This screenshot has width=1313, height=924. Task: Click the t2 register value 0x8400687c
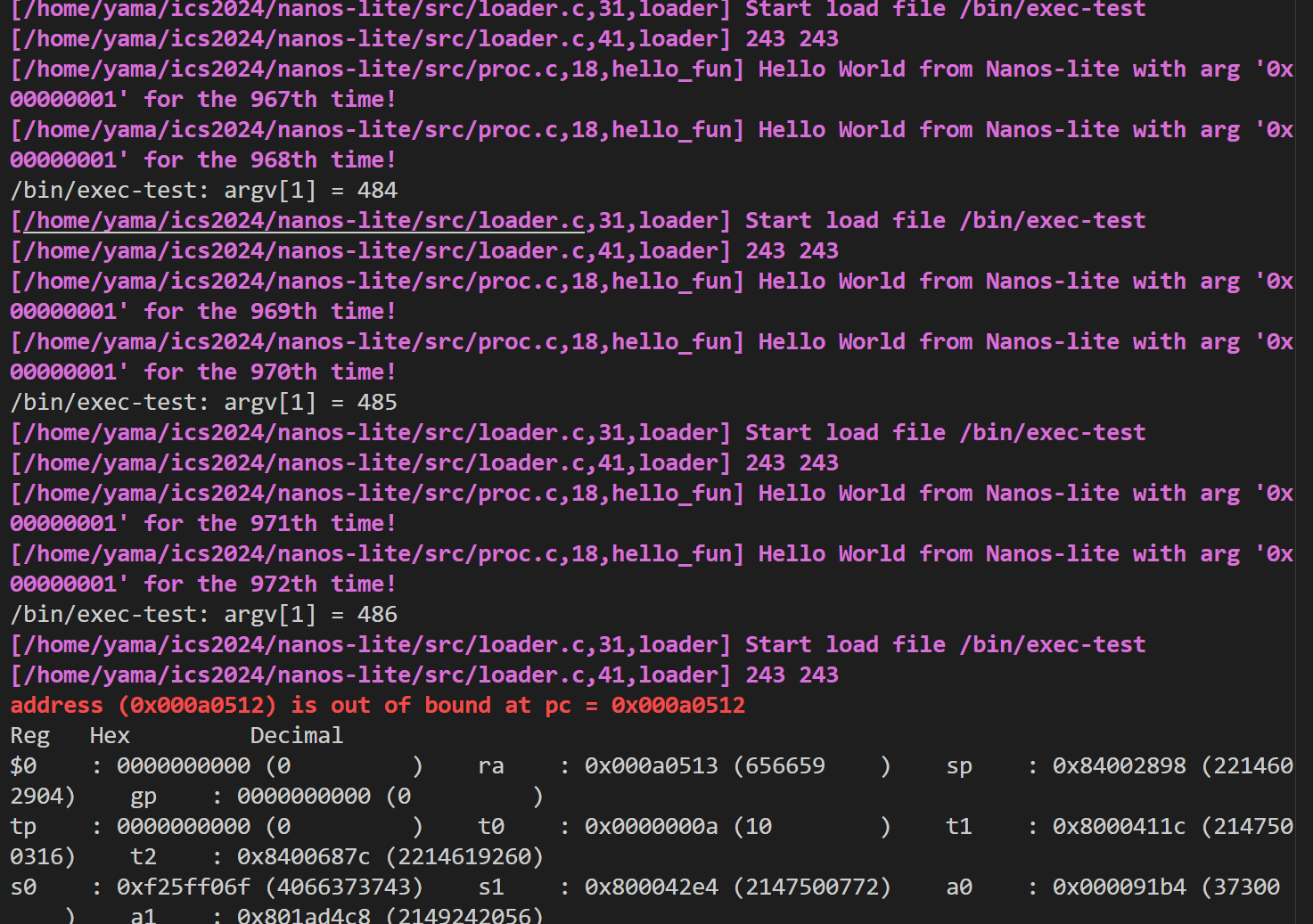[303, 857]
